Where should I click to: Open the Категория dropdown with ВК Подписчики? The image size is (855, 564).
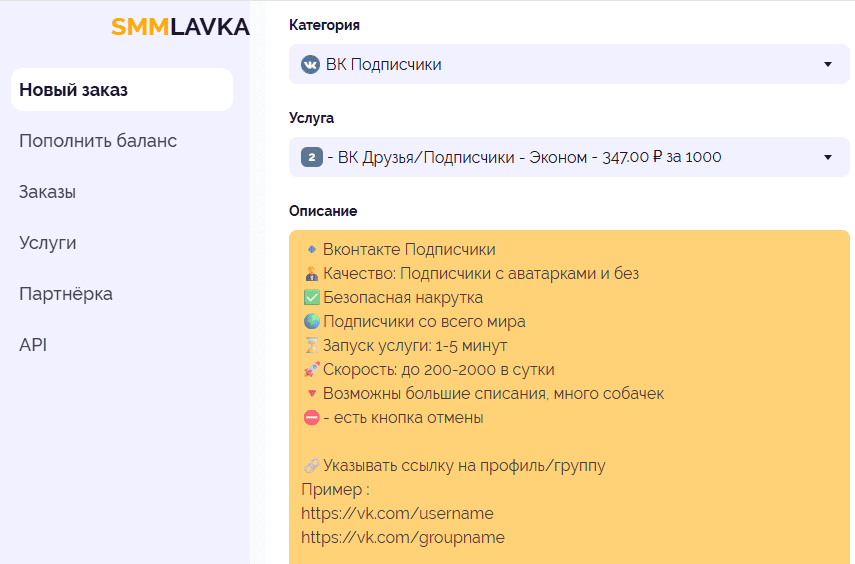[x=569, y=64]
